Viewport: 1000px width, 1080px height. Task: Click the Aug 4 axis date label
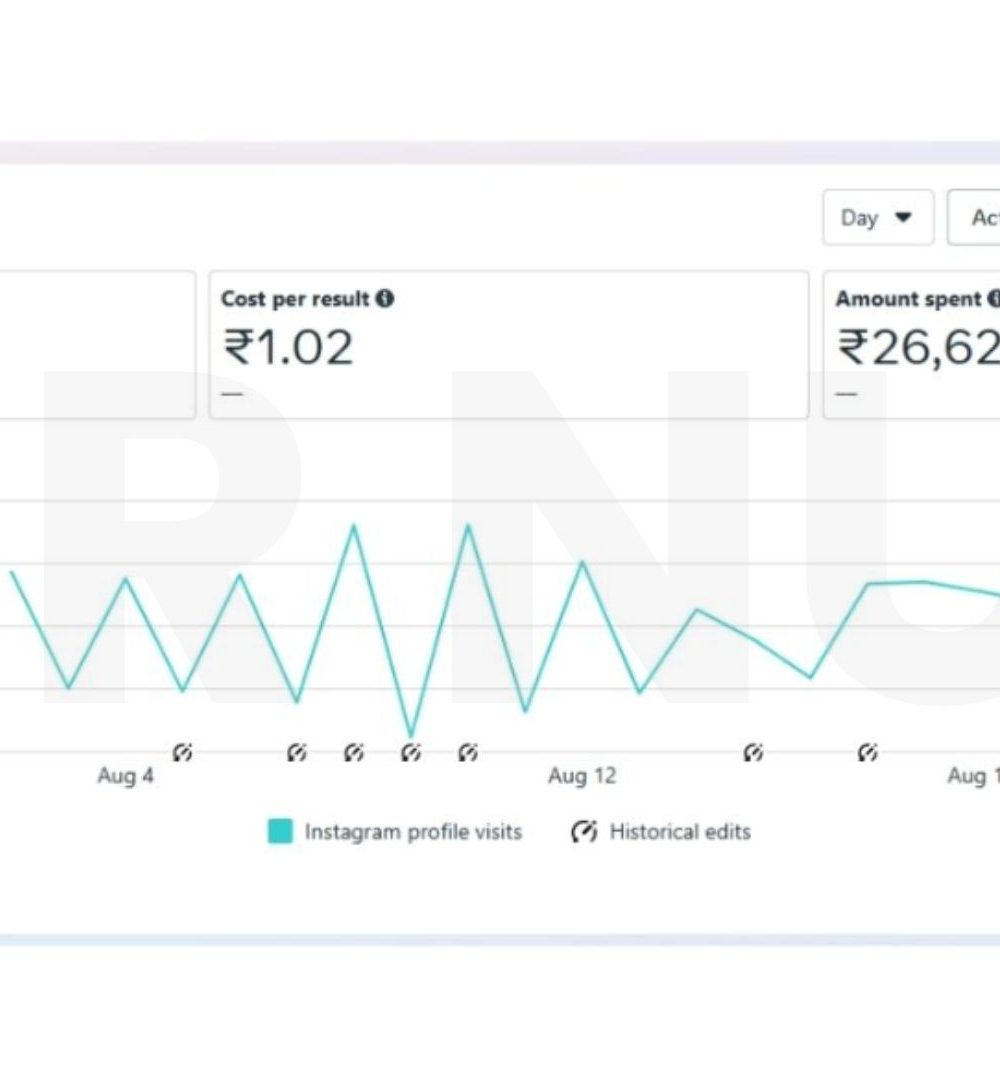tap(125, 776)
